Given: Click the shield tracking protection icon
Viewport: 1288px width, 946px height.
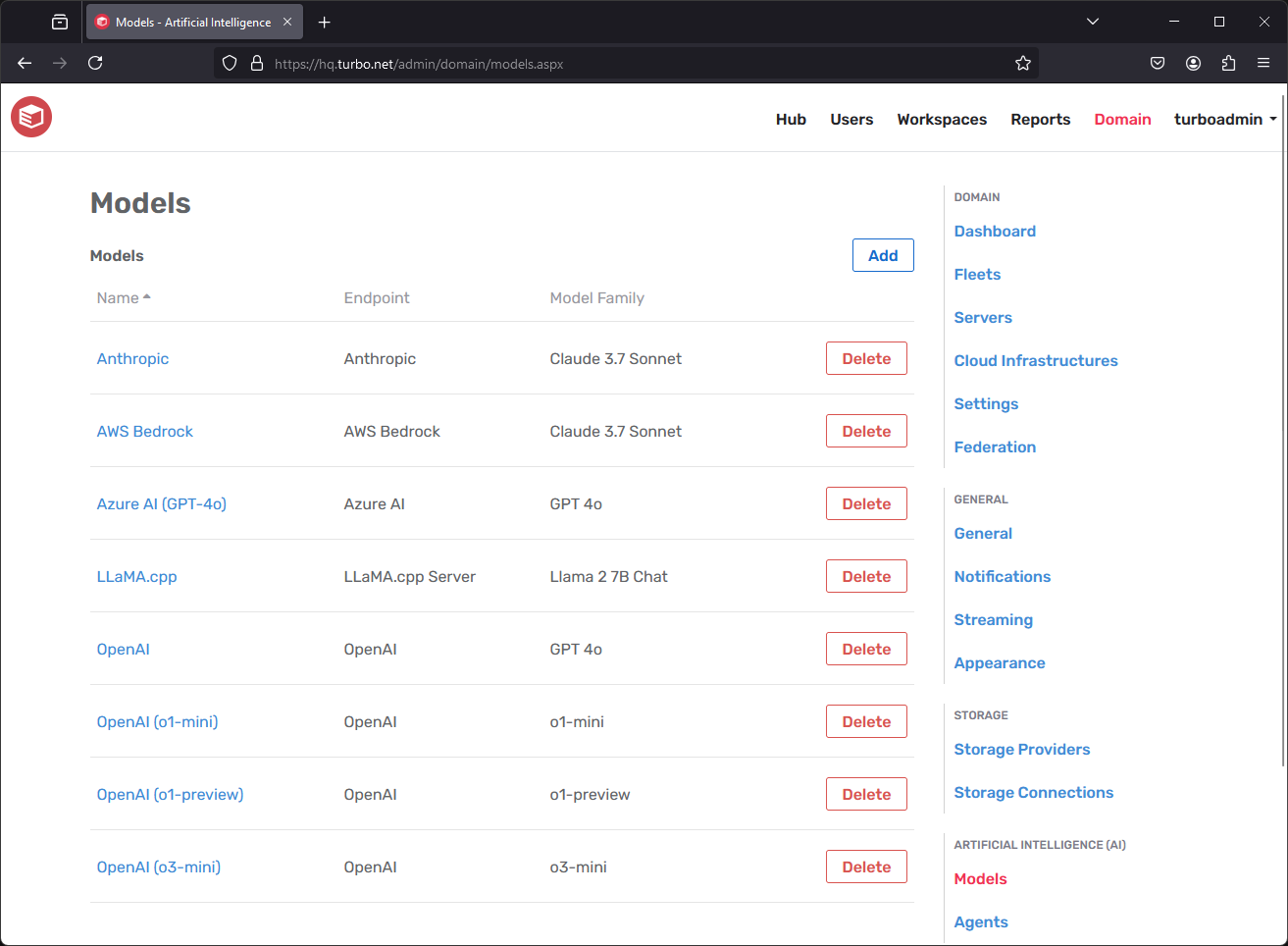Looking at the screenshot, I should pyautogui.click(x=230, y=63).
